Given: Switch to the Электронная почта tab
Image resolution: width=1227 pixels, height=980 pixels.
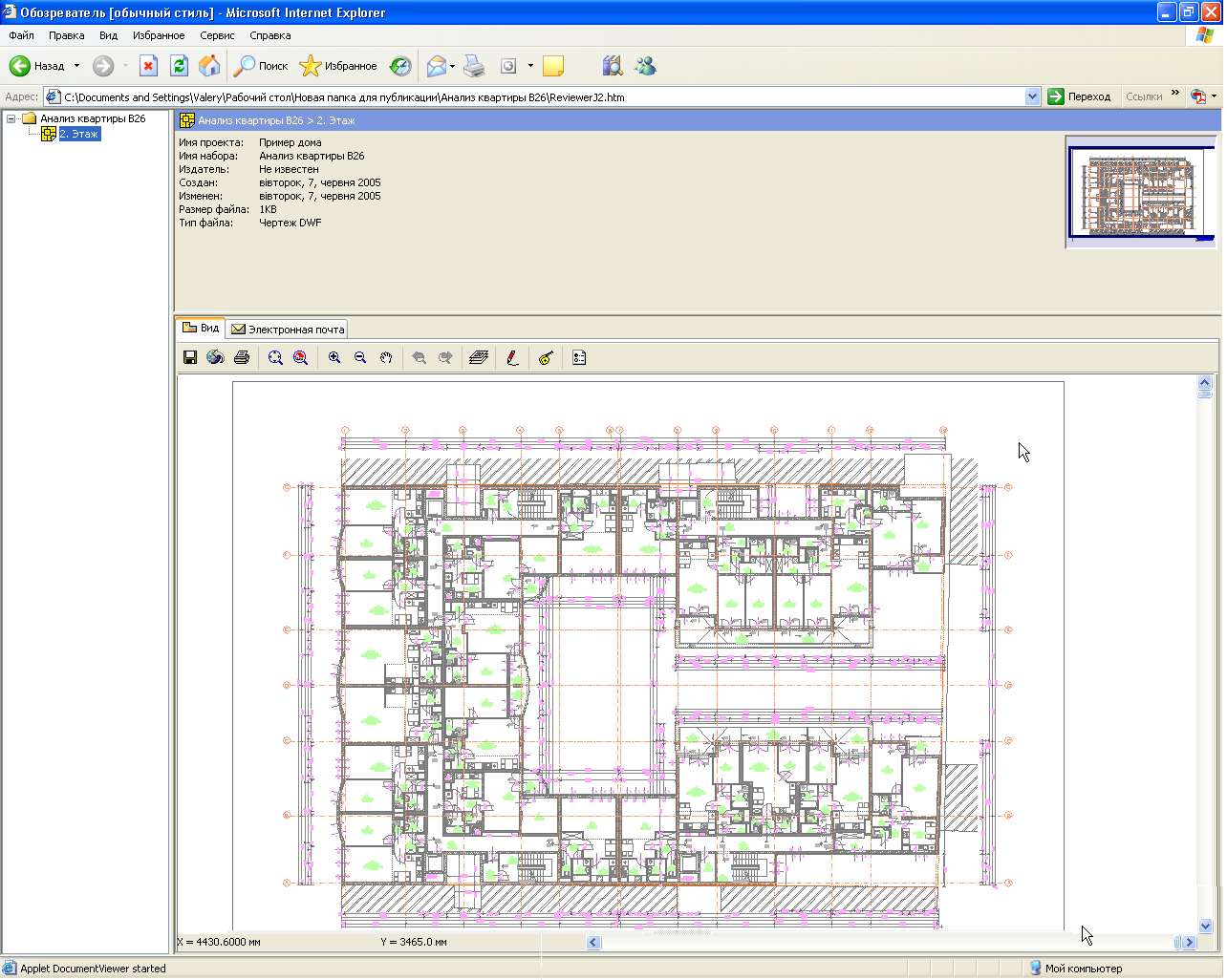Looking at the screenshot, I should 288,330.
